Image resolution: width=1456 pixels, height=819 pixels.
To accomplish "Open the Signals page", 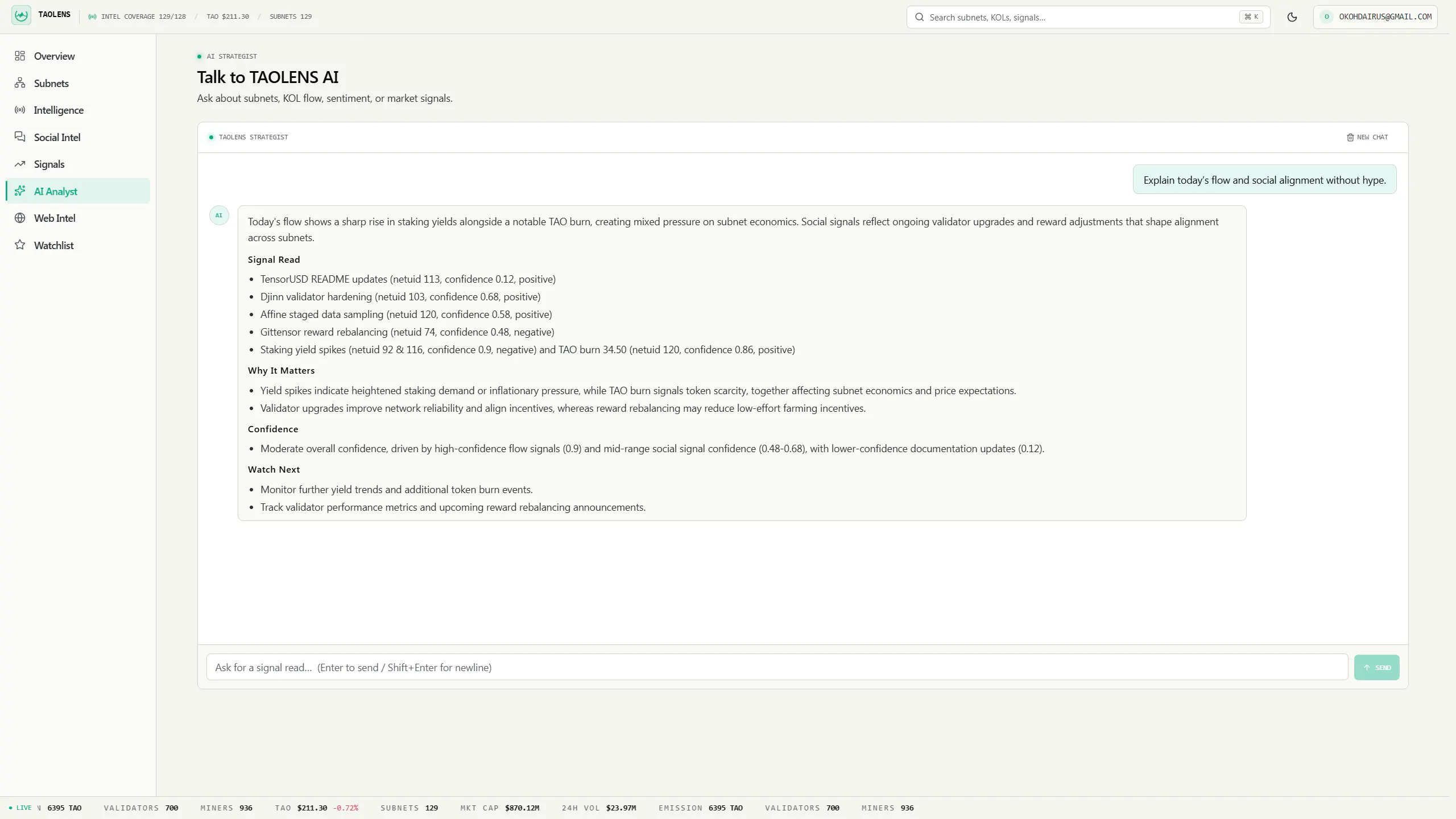I will point(78,164).
